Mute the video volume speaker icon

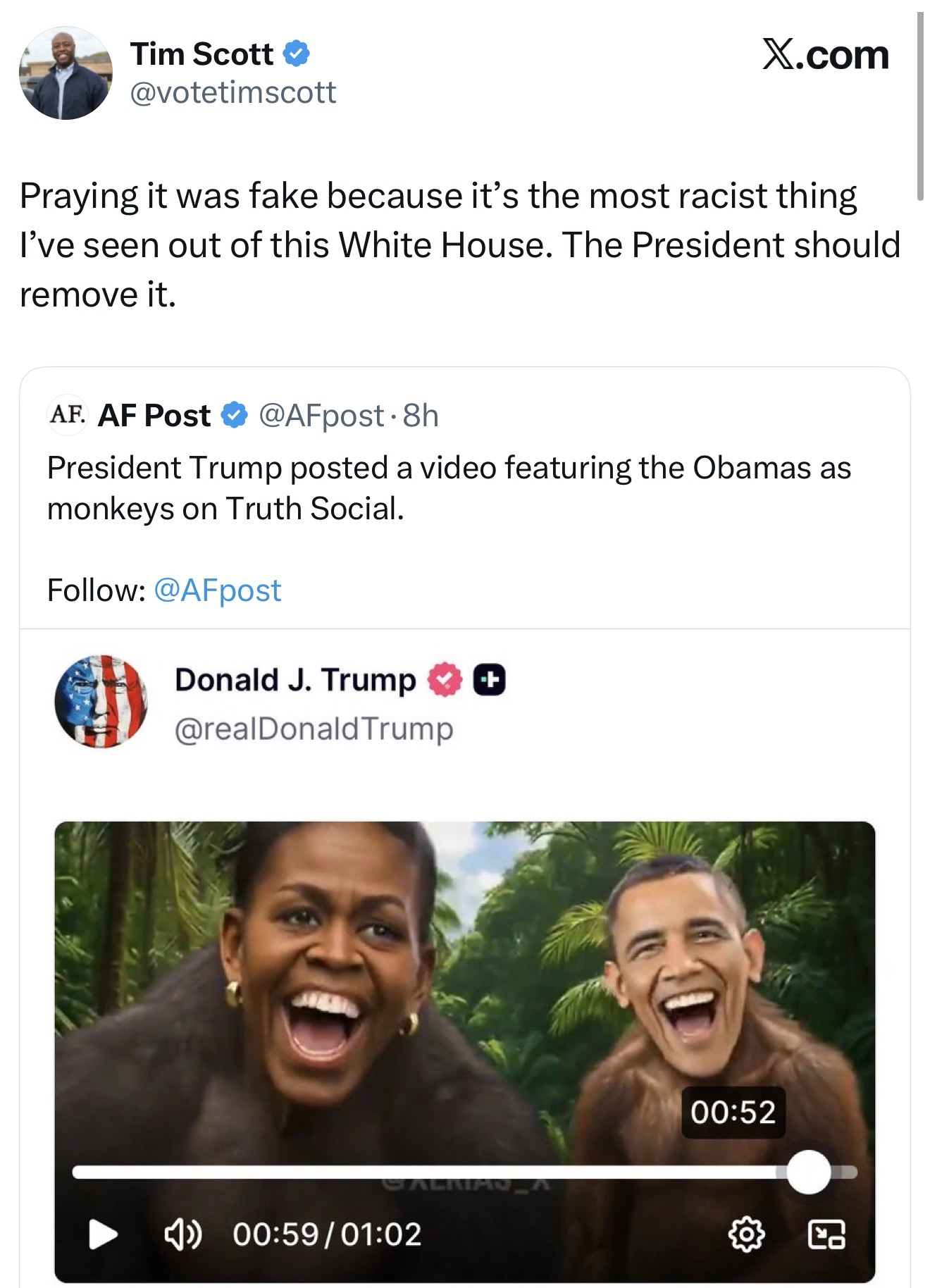coord(182,1234)
